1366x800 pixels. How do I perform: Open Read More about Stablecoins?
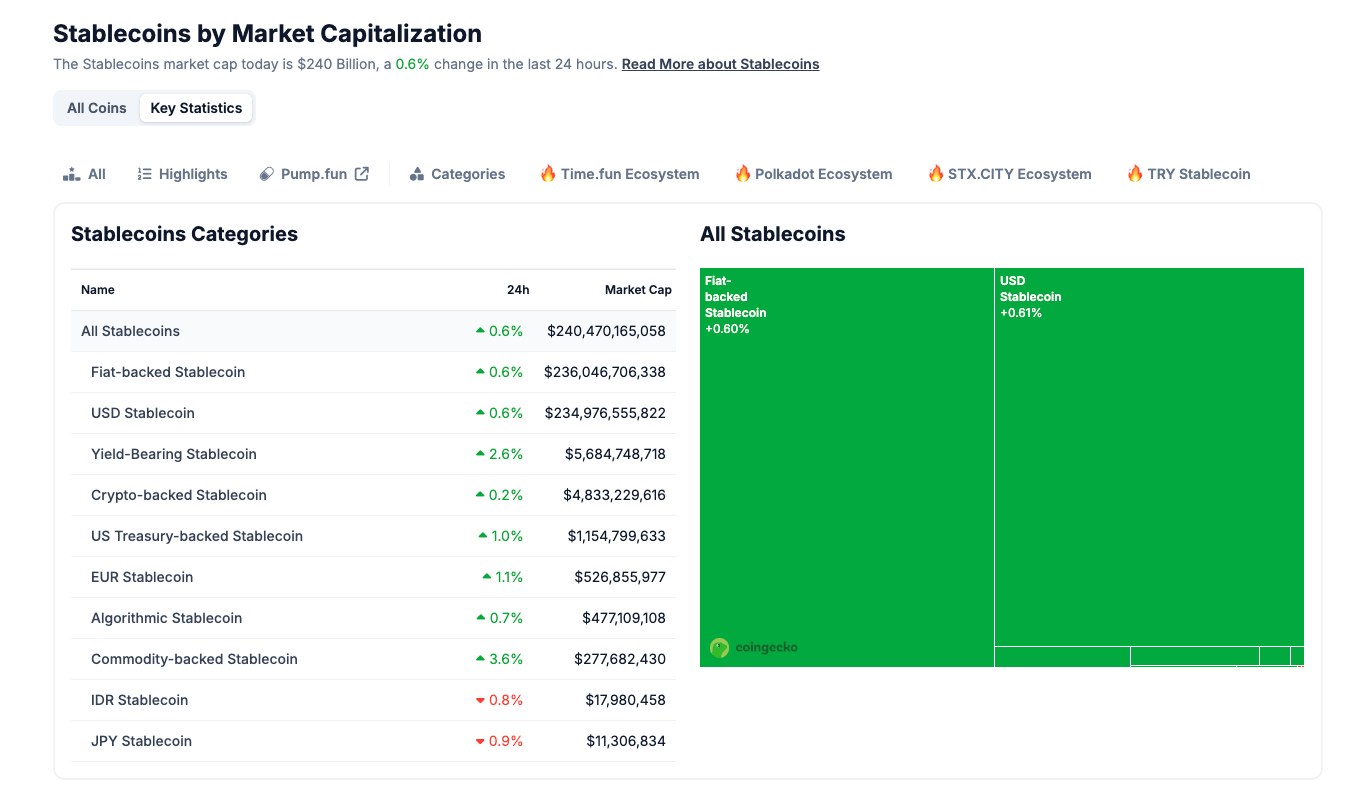coord(720,63)
